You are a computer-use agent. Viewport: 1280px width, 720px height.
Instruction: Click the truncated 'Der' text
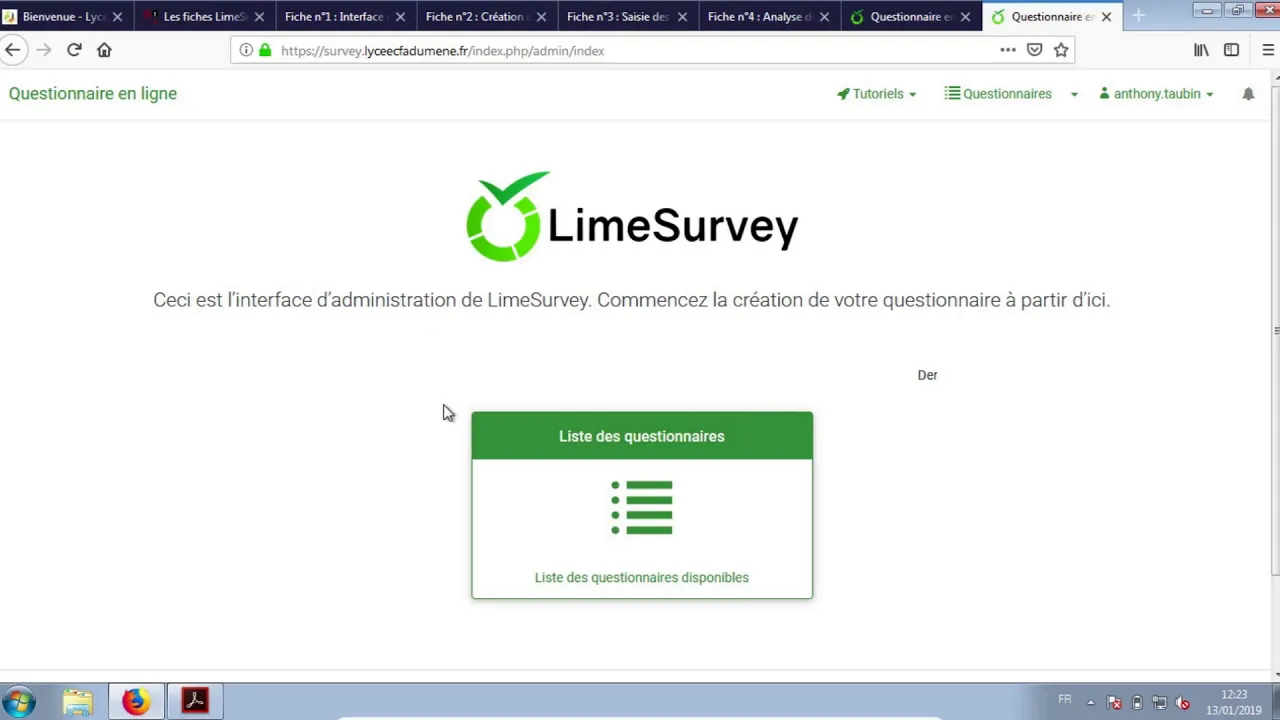point(927,375)
